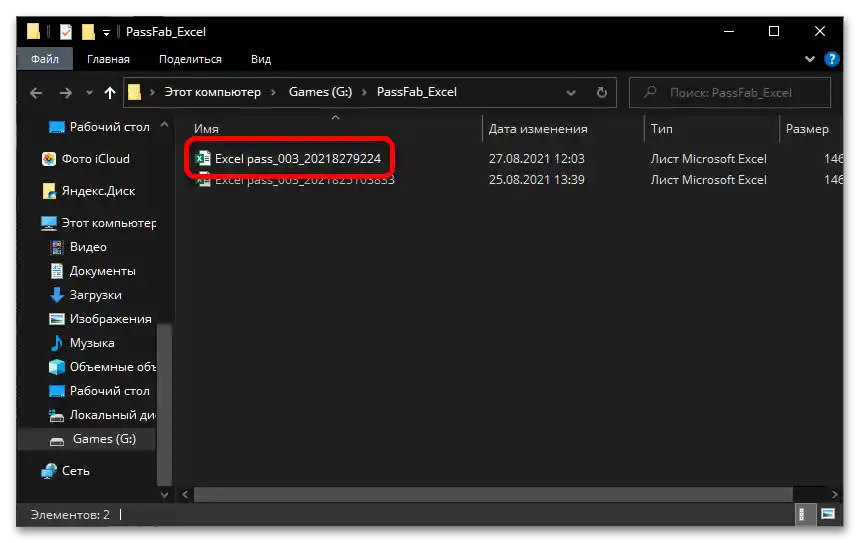Image resolution: width=860 pixels, height=543 pixels.
Task: Focus the Поиск: PassFab_Excel search box
Action: tap(729, 92)
